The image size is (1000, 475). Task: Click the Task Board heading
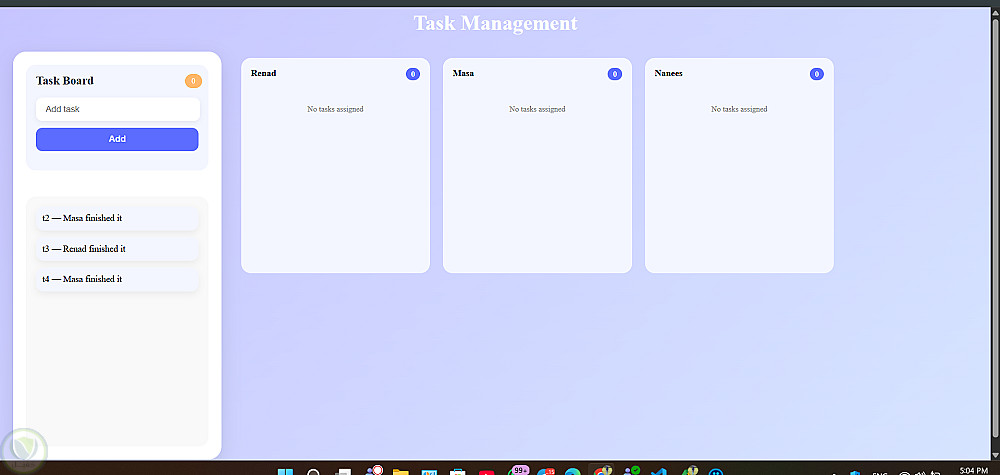click(x=65, y=81)
